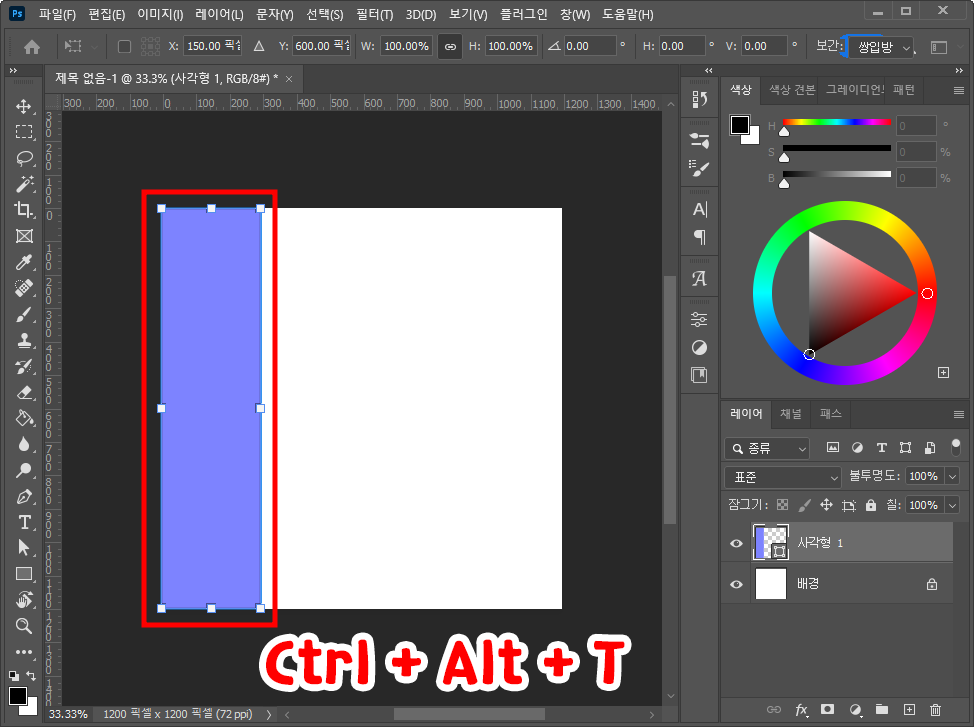Toggle visibility of 사각형 1 layer
The height and width of the screenshot is (727, 974).
tap(736, 543)
